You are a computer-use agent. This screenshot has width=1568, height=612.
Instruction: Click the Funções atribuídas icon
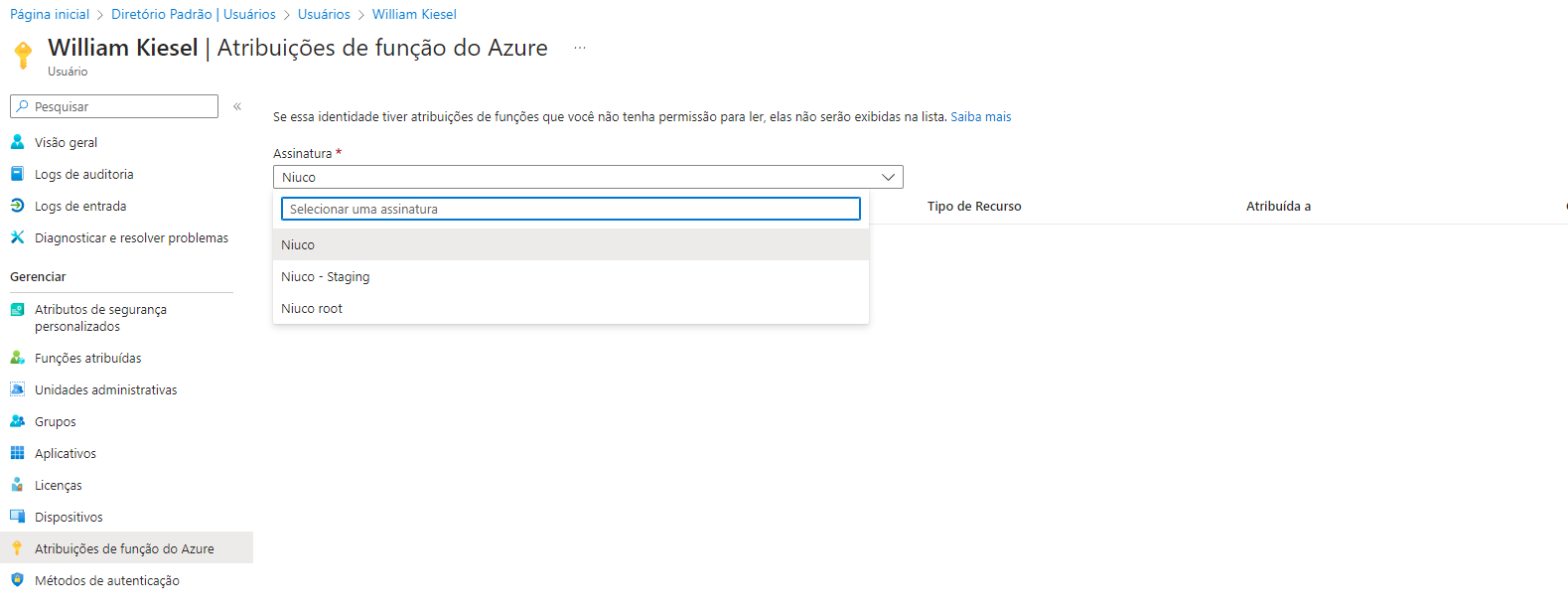(x=17, y=358)
